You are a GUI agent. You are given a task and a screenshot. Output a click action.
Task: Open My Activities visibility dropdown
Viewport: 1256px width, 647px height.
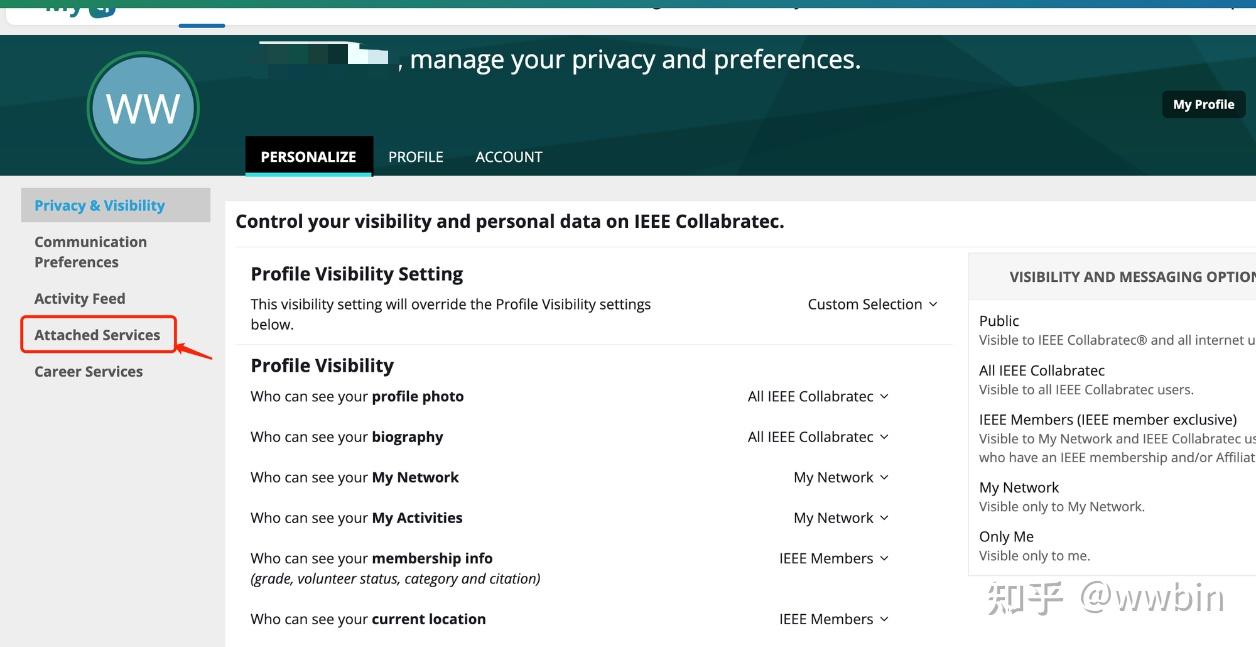coord(841,518)
